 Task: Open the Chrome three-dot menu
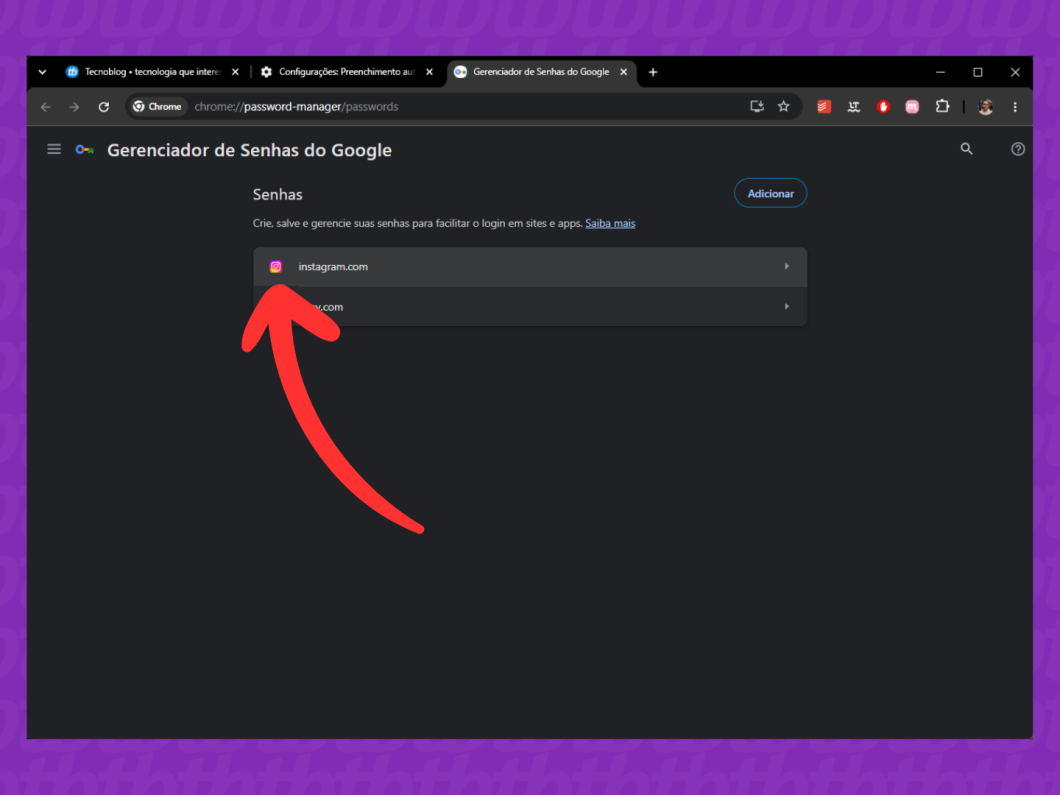(1015, 107)
